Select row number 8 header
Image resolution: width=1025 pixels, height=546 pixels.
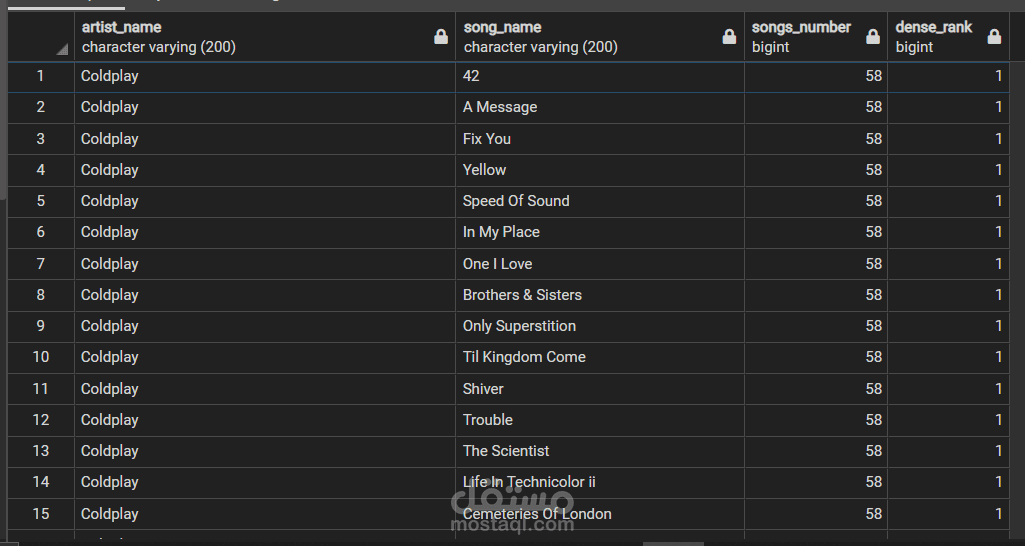click(41, 295)
